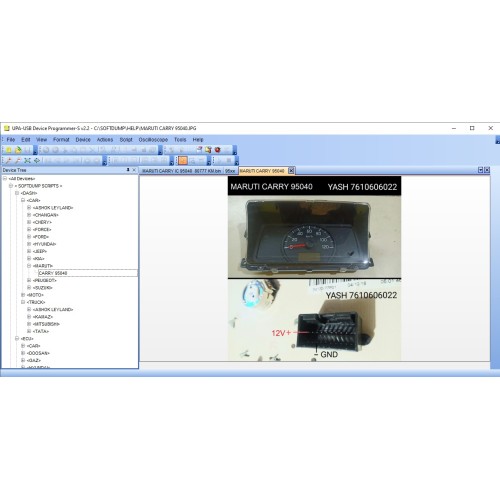Image resolution: width=500 pixels, height=500 pixels.
Task: Open the Device menu
Action: click(83, 140)
